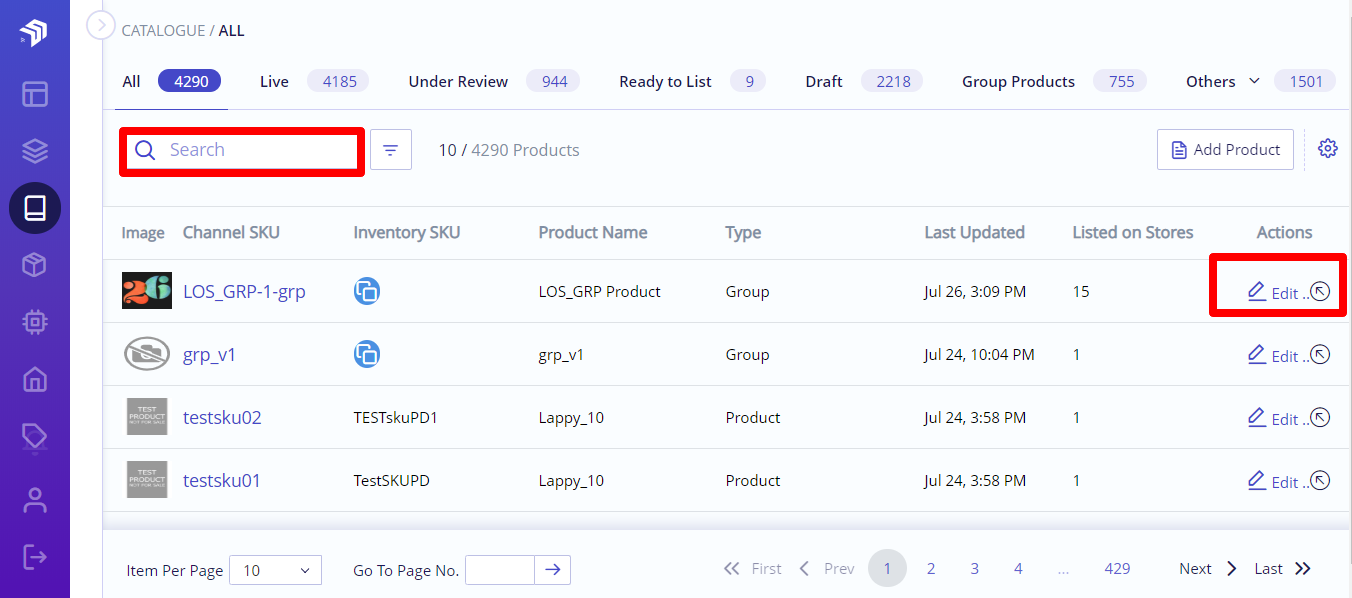Image resolution: width=1352 pixels, height=598 pixels.
Task: Click inventory copy icon for grp_v1
Action: coord(367,354)
